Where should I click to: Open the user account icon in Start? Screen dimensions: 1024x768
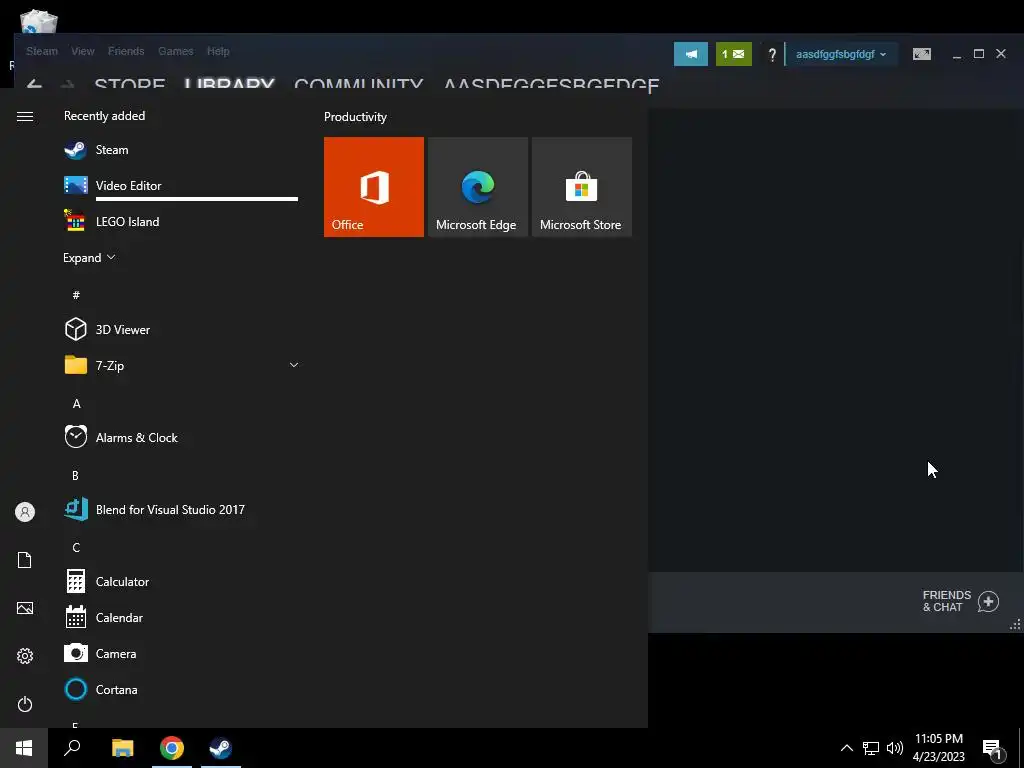[25, 512]
